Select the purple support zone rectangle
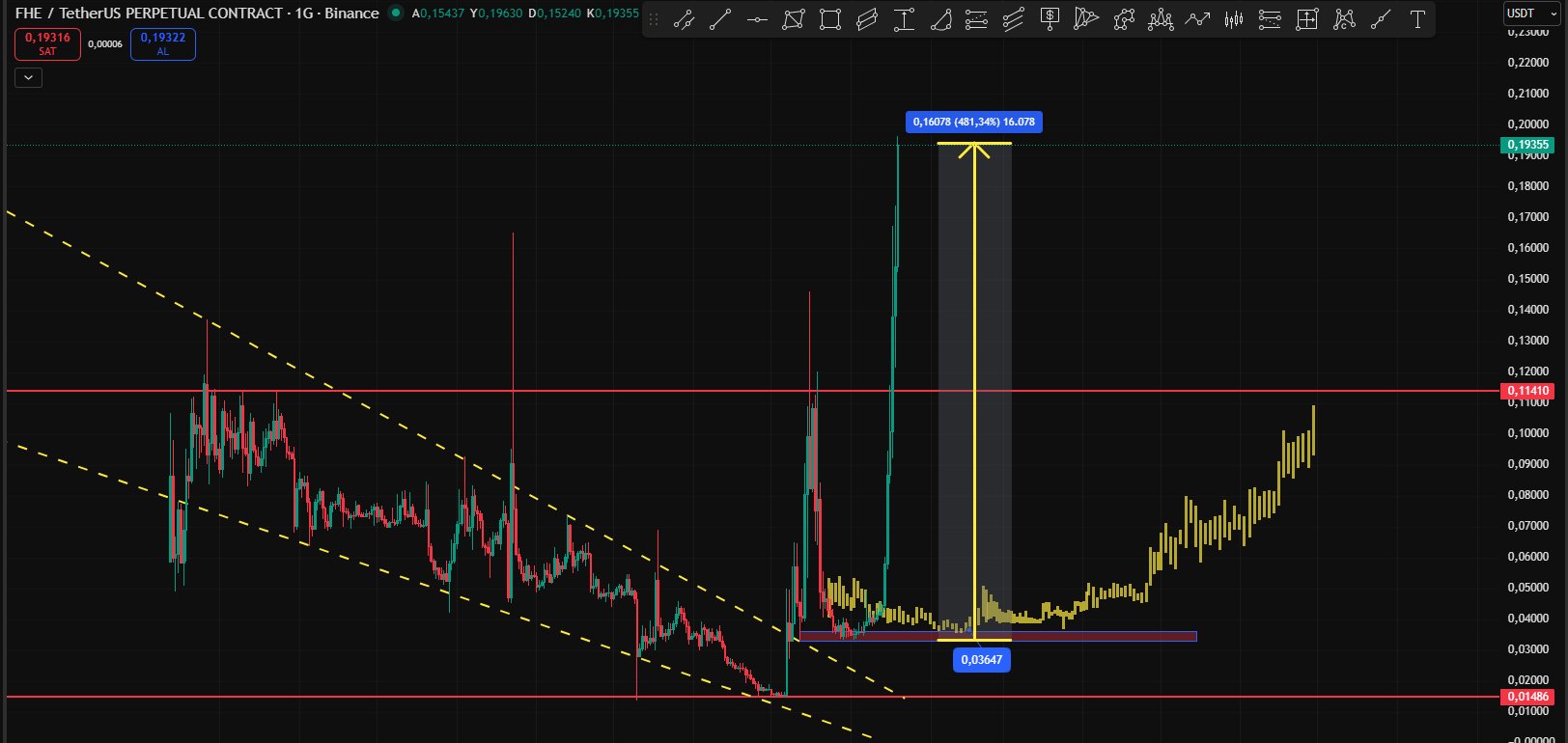This screenshot has width=1568, height=743. (997, 636)
